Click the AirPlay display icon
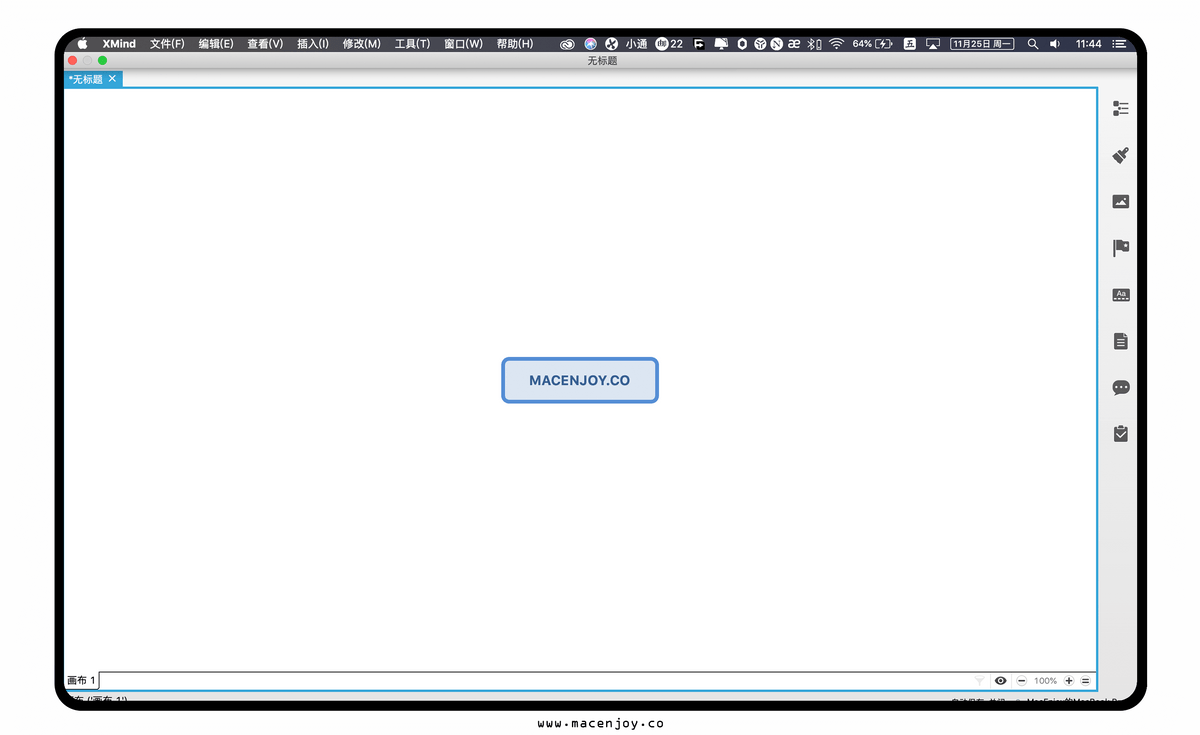Viewport: 1200px width, 735px height. pos(933,44)
